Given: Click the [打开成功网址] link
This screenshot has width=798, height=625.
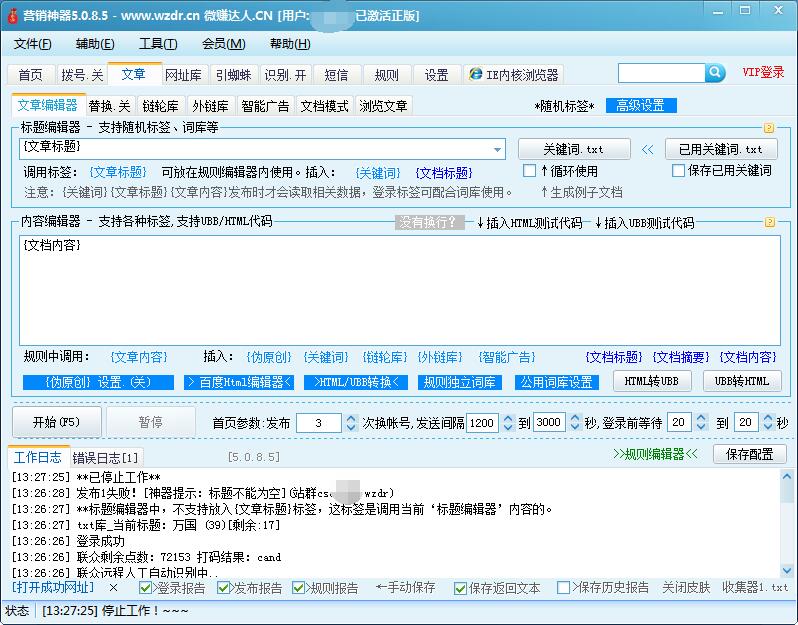Looking at the screenshot, I should coord(53,587).
